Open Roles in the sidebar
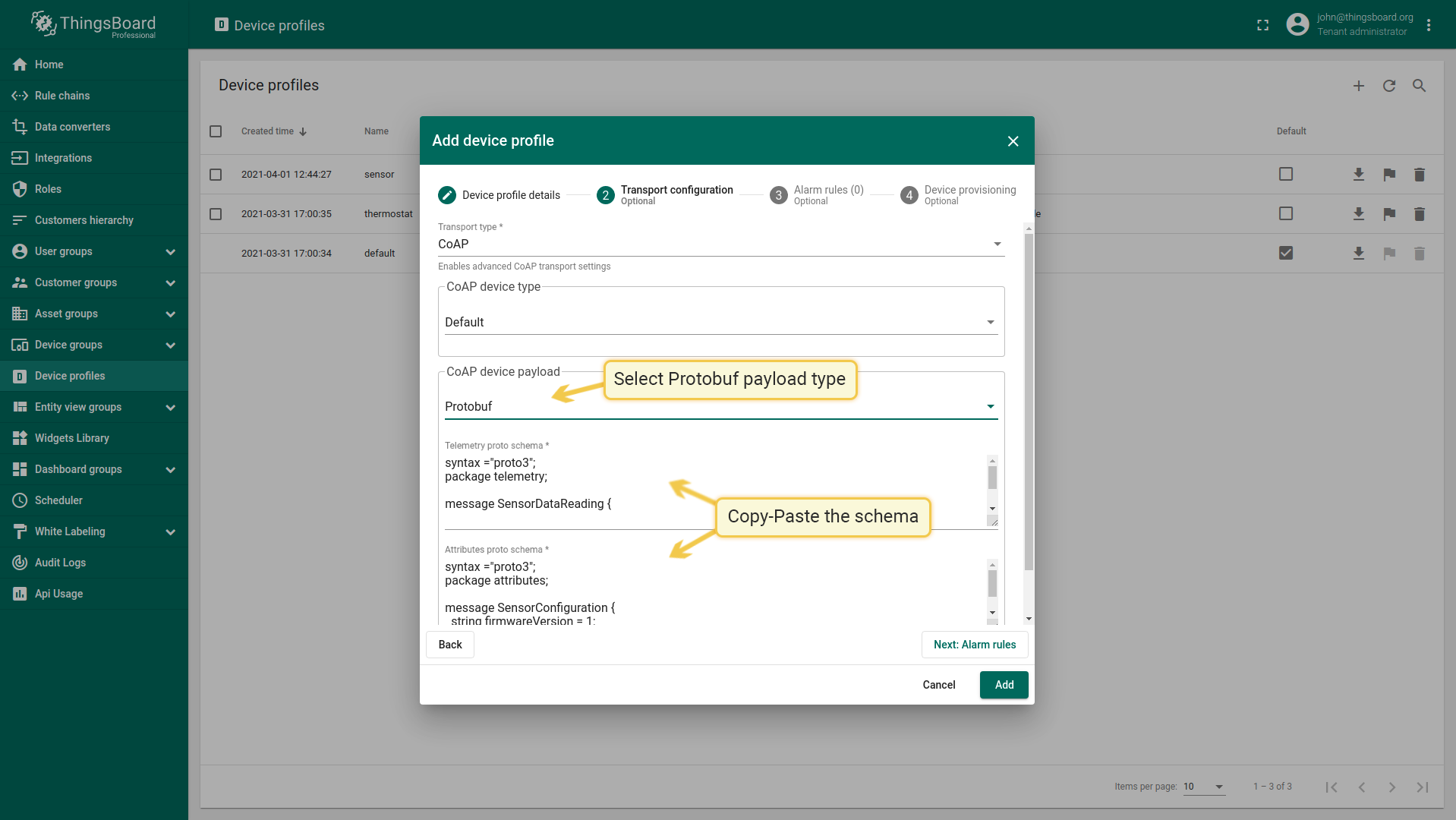Image resolution: width=1456 pixels, height=820 pixels. 94,189
